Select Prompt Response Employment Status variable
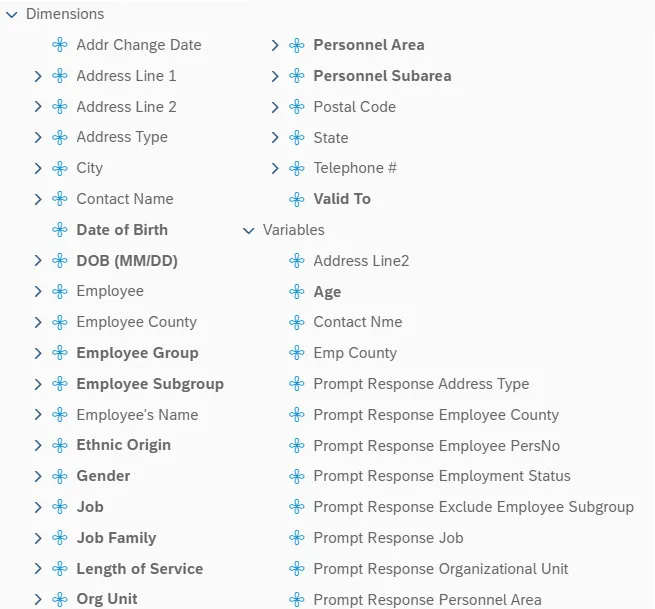The width and height of the screenshot is (655, 609). (x=441, y=476)
